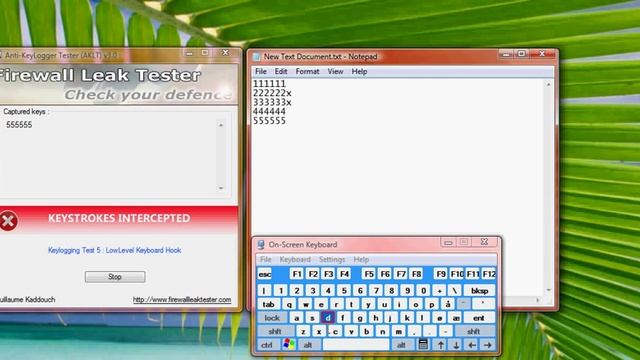Tap the Windows logo key on On-Screen Keyboard

pyautogui.click(x=289, y=344)
